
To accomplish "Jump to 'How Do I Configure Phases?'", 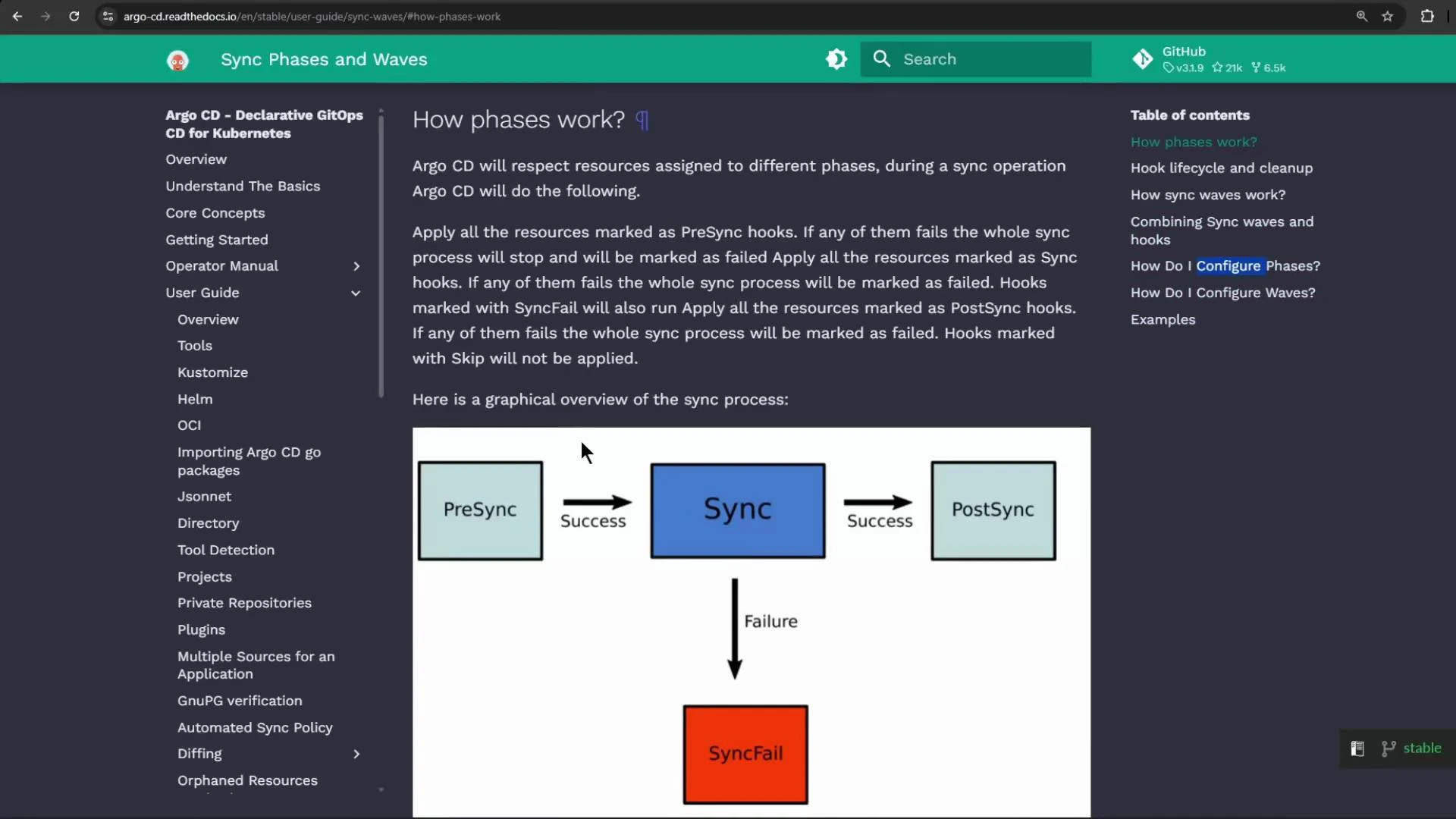I will (x=1225, y=266).
